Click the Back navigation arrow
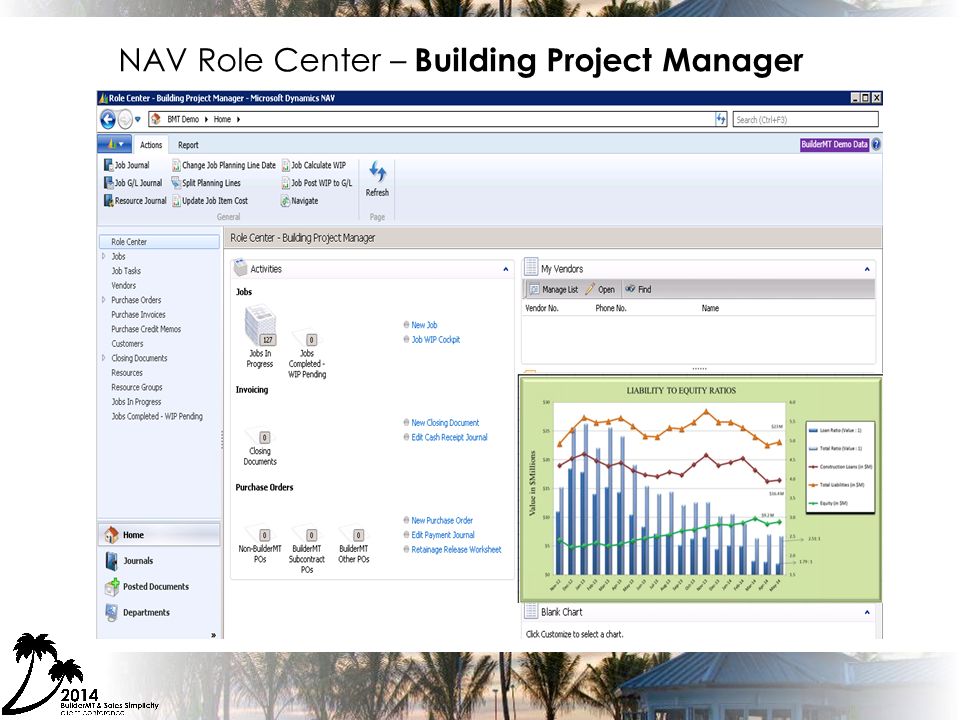 coord(108,119)
